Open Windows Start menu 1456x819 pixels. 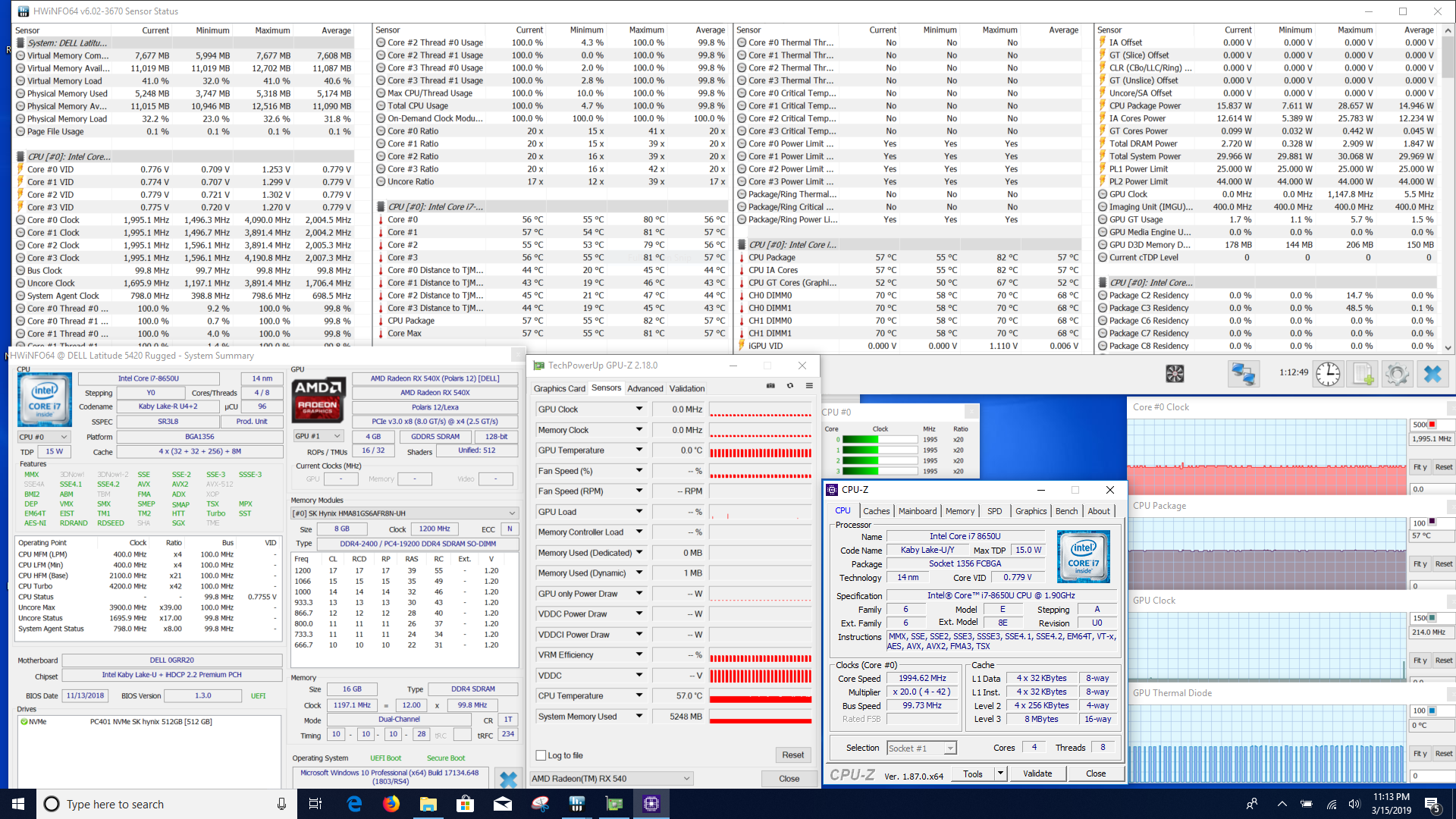point(18,804)
